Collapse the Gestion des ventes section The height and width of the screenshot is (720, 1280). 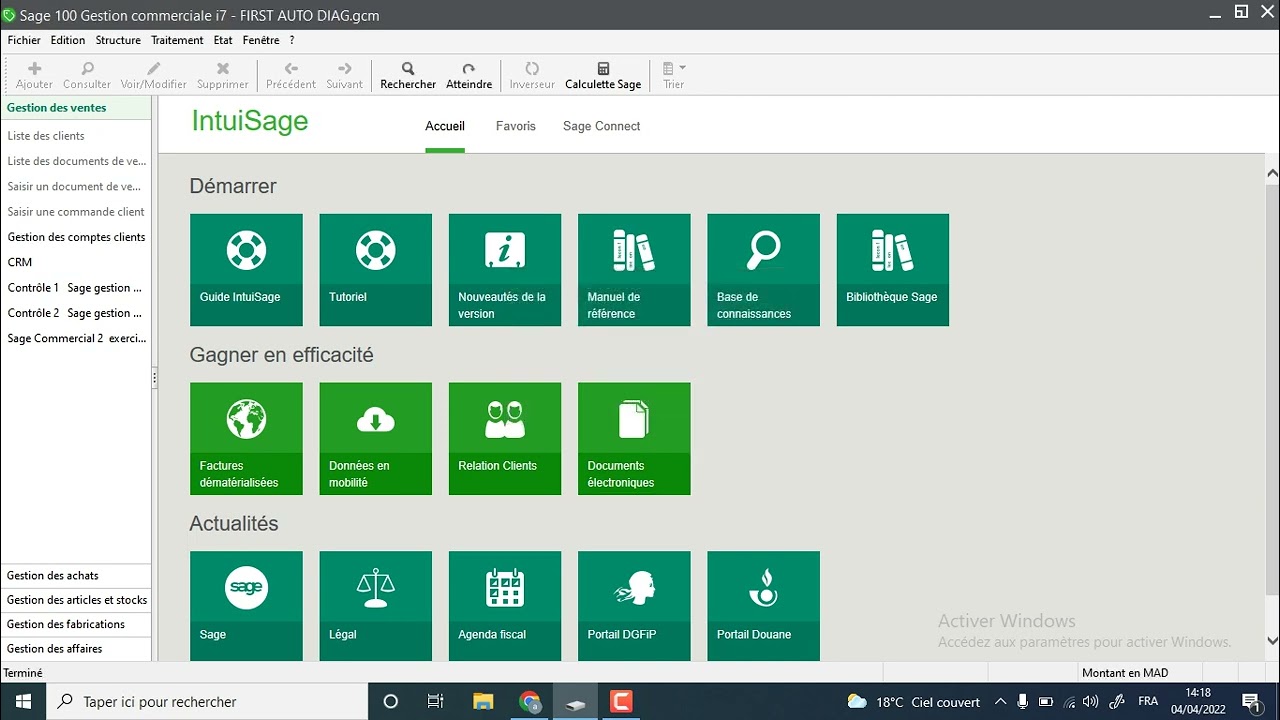click(76, 108)
